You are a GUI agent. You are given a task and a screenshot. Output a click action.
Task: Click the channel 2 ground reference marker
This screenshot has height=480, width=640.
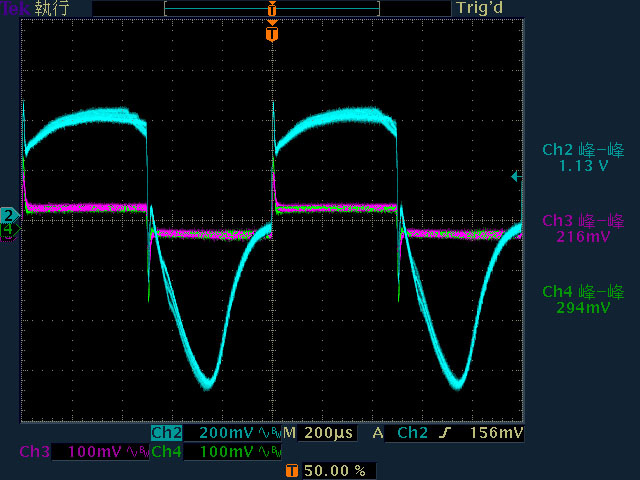point(9,215)
